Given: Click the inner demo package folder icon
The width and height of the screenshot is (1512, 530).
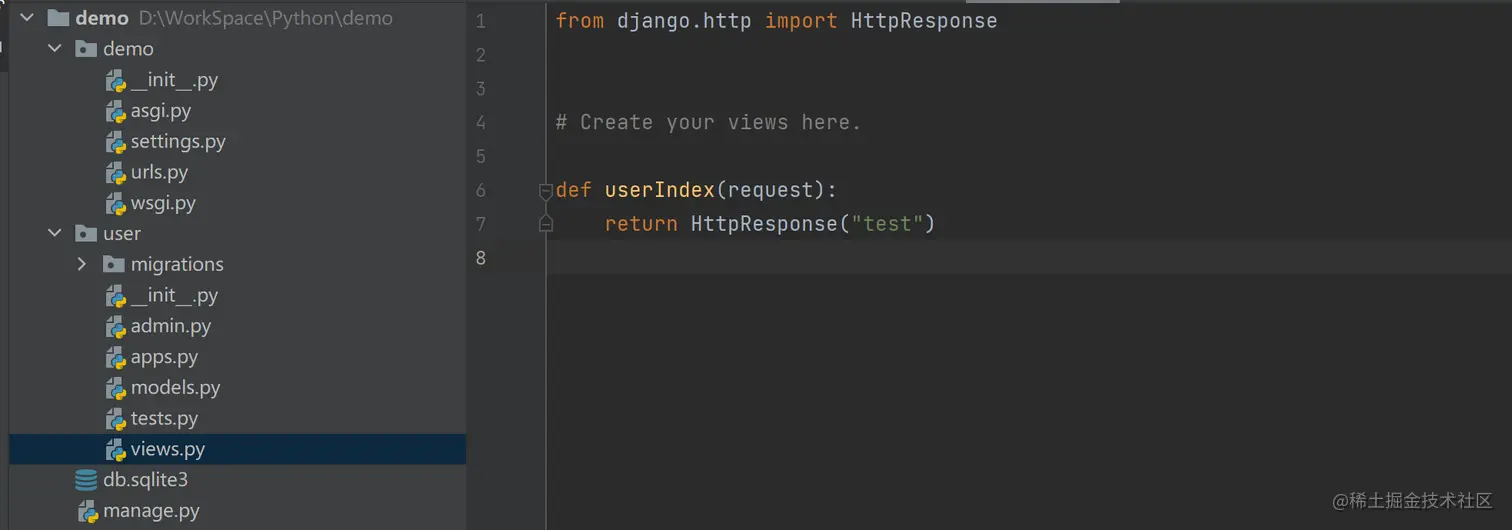Looking at the screenshot, I should click(86, 49).
